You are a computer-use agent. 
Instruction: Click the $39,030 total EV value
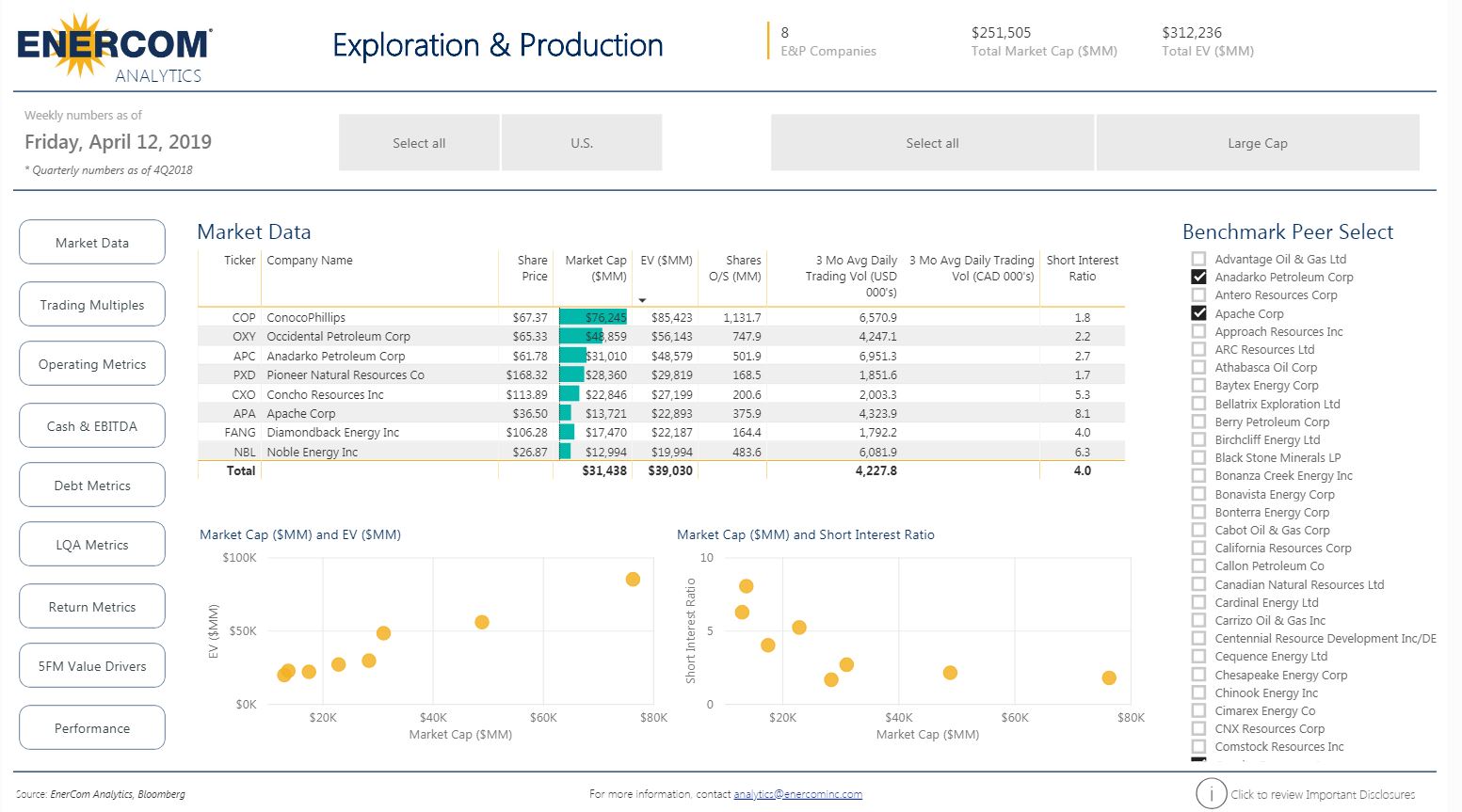pyautogui.click(x=670, y=470)
